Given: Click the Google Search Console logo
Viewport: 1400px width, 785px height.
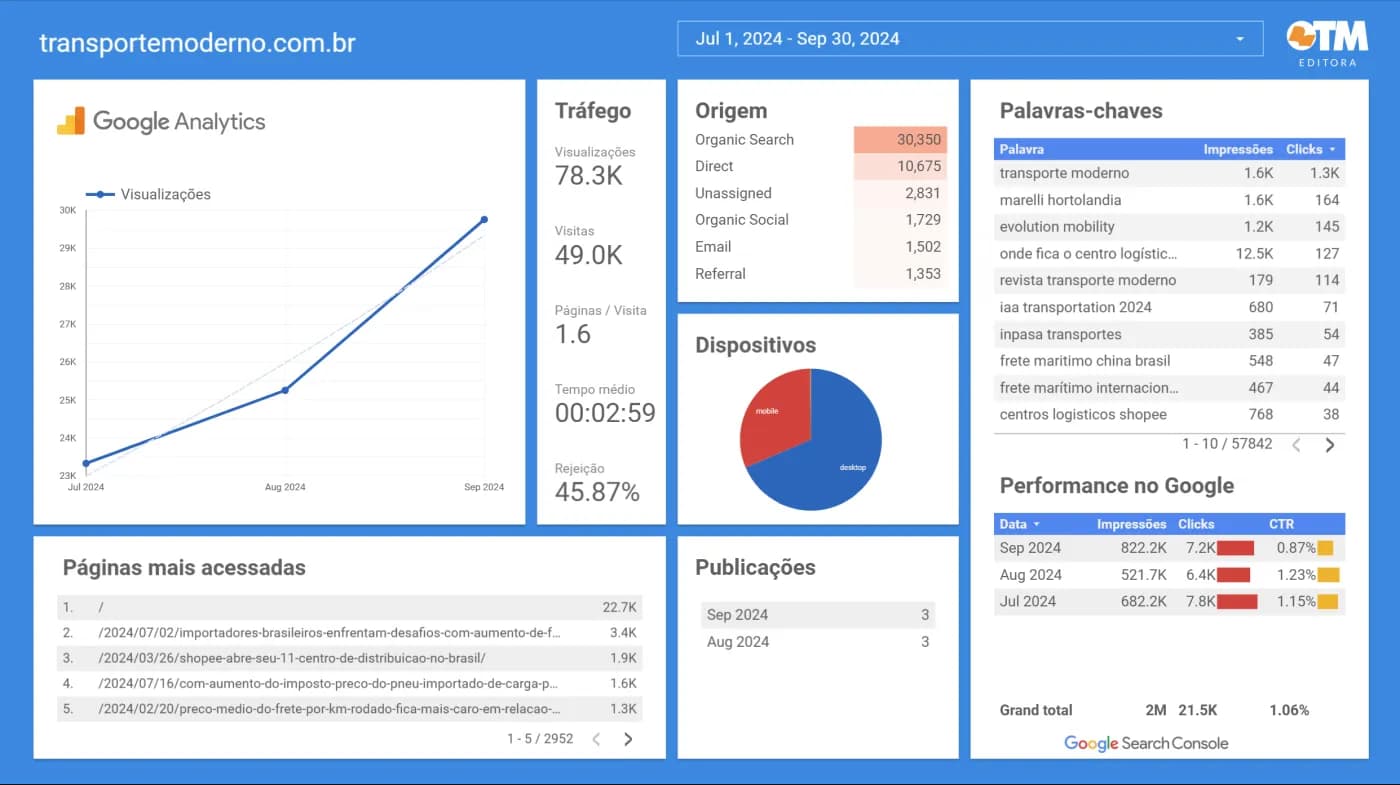Looking at the screenshot, I should (1145, 743).
